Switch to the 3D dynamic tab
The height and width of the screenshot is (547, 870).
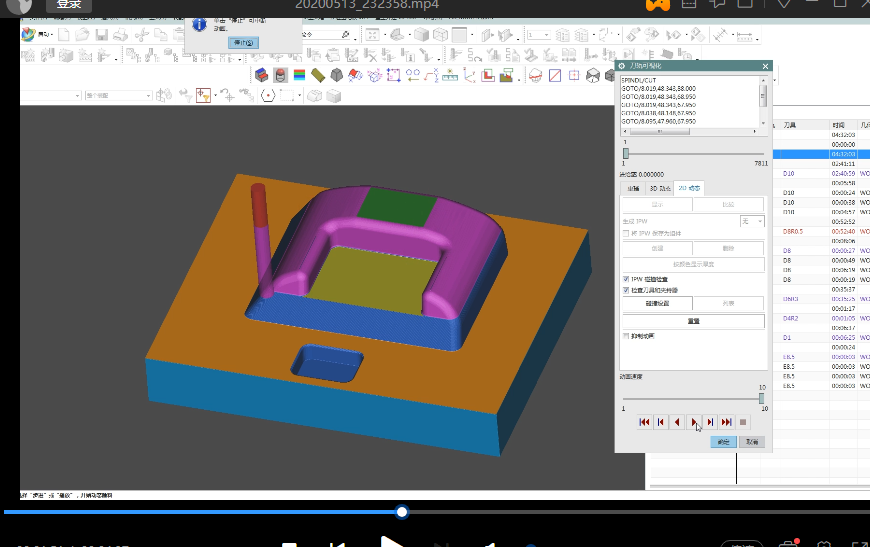coord(660,188)
